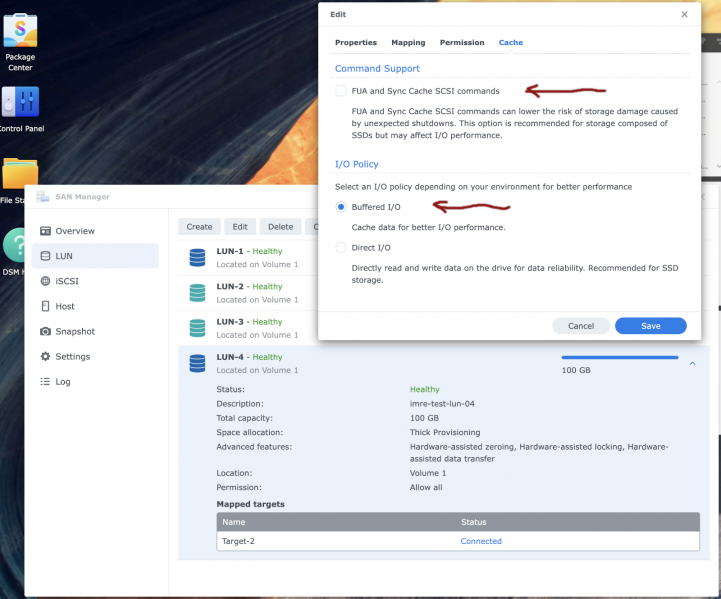Click the 'Volume 1' location value in details
The image size is (721, 599).
(x=428, y=473)
